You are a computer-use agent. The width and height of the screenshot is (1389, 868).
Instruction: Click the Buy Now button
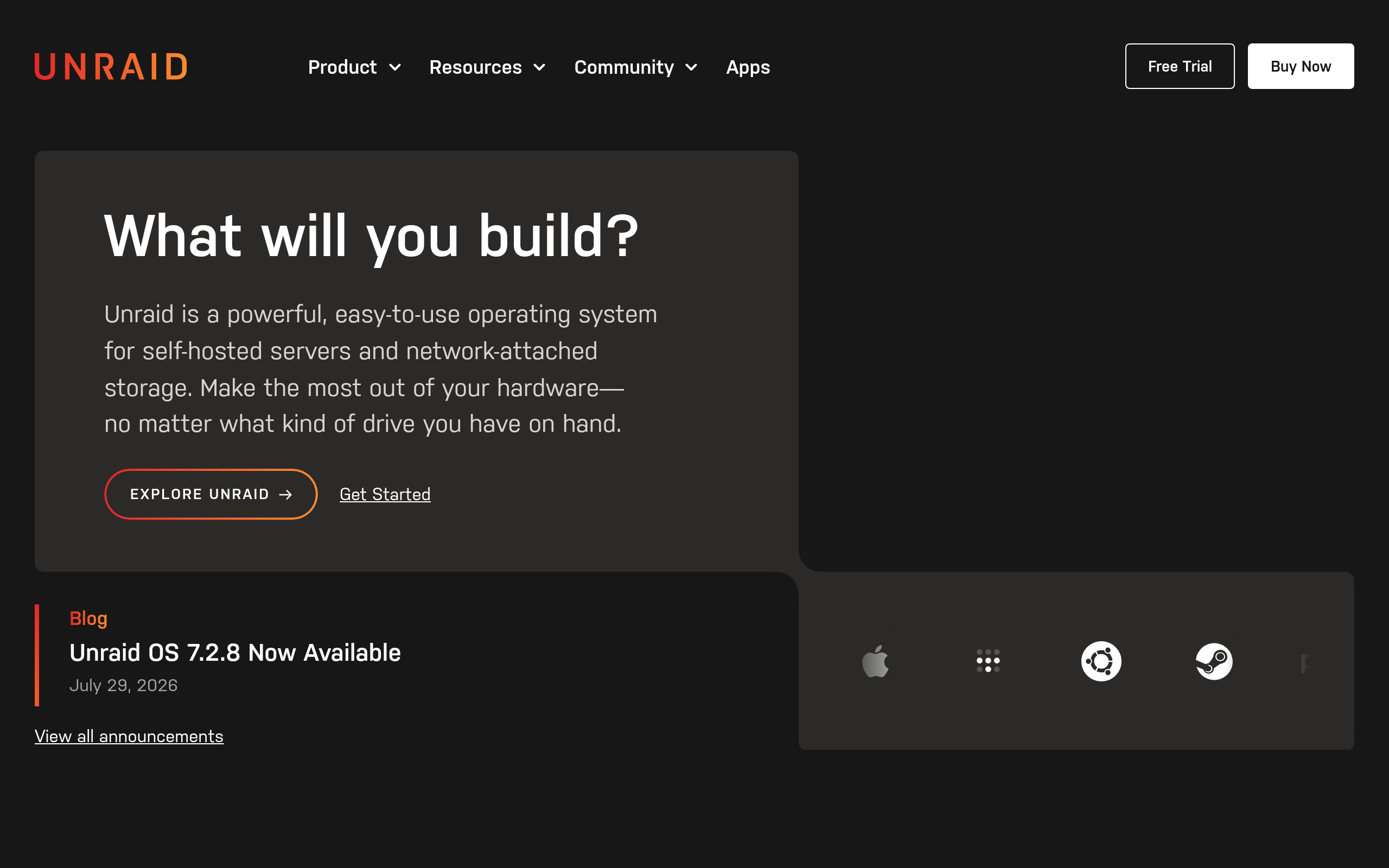1301,66
